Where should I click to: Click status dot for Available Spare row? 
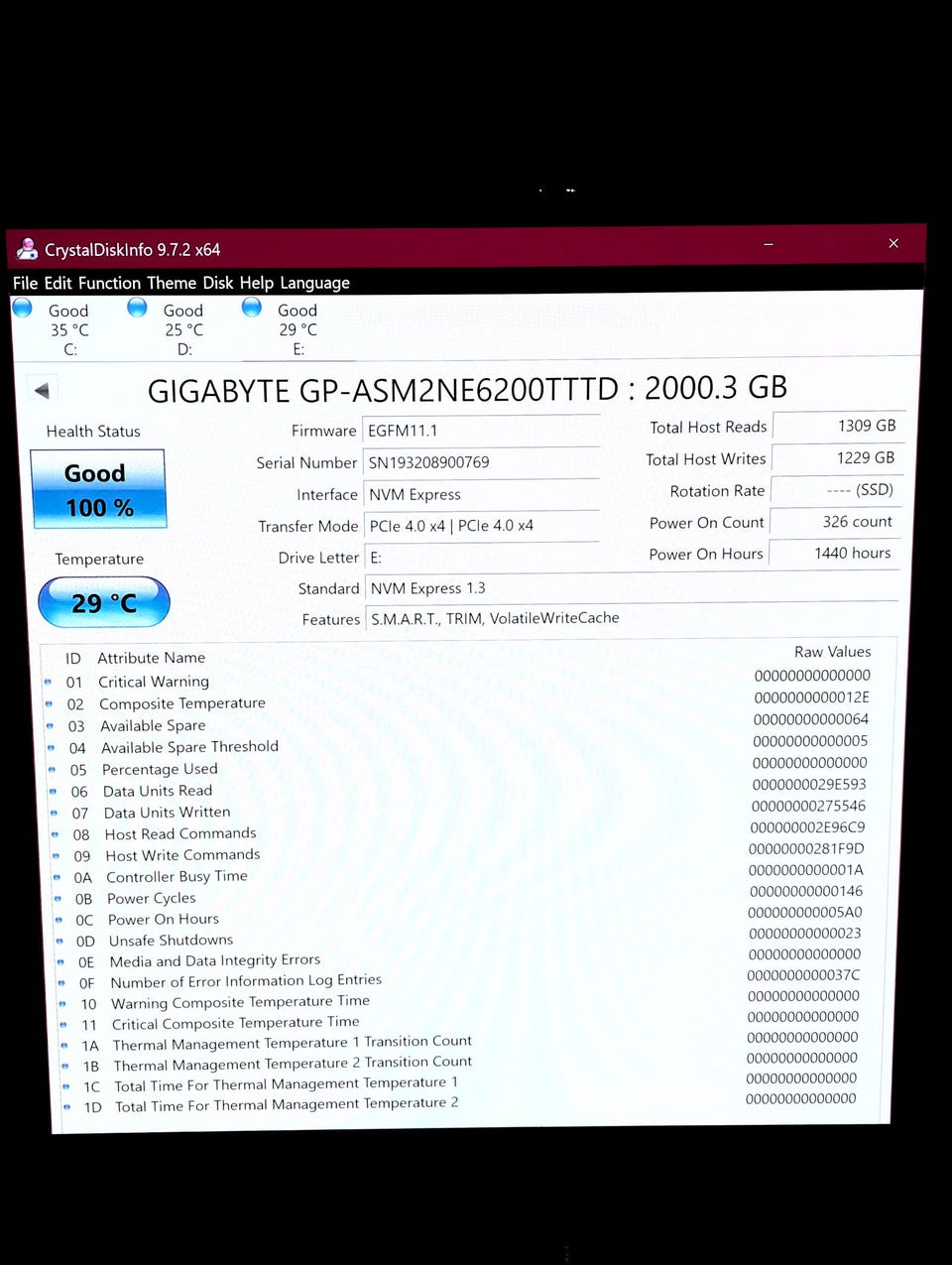[50, 726]
